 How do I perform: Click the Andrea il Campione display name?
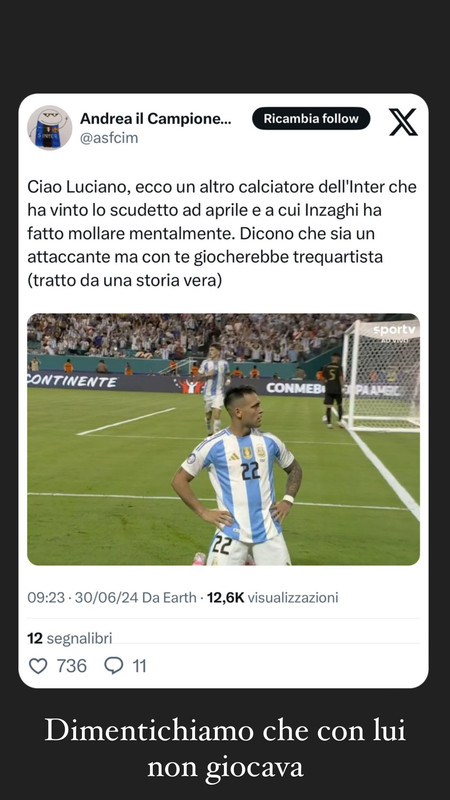coord(156,119)
